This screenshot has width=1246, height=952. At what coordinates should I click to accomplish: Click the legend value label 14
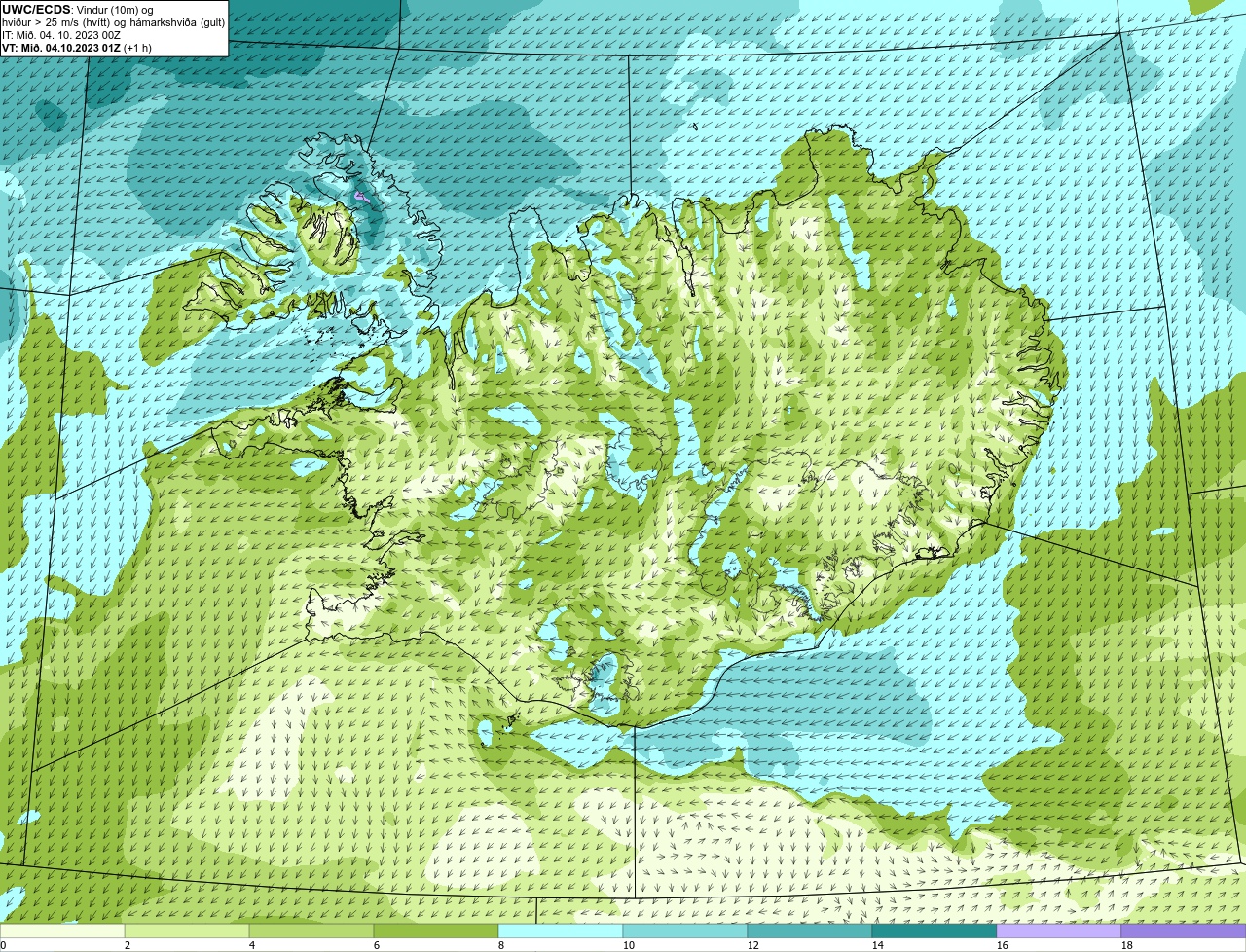(878, 945)
